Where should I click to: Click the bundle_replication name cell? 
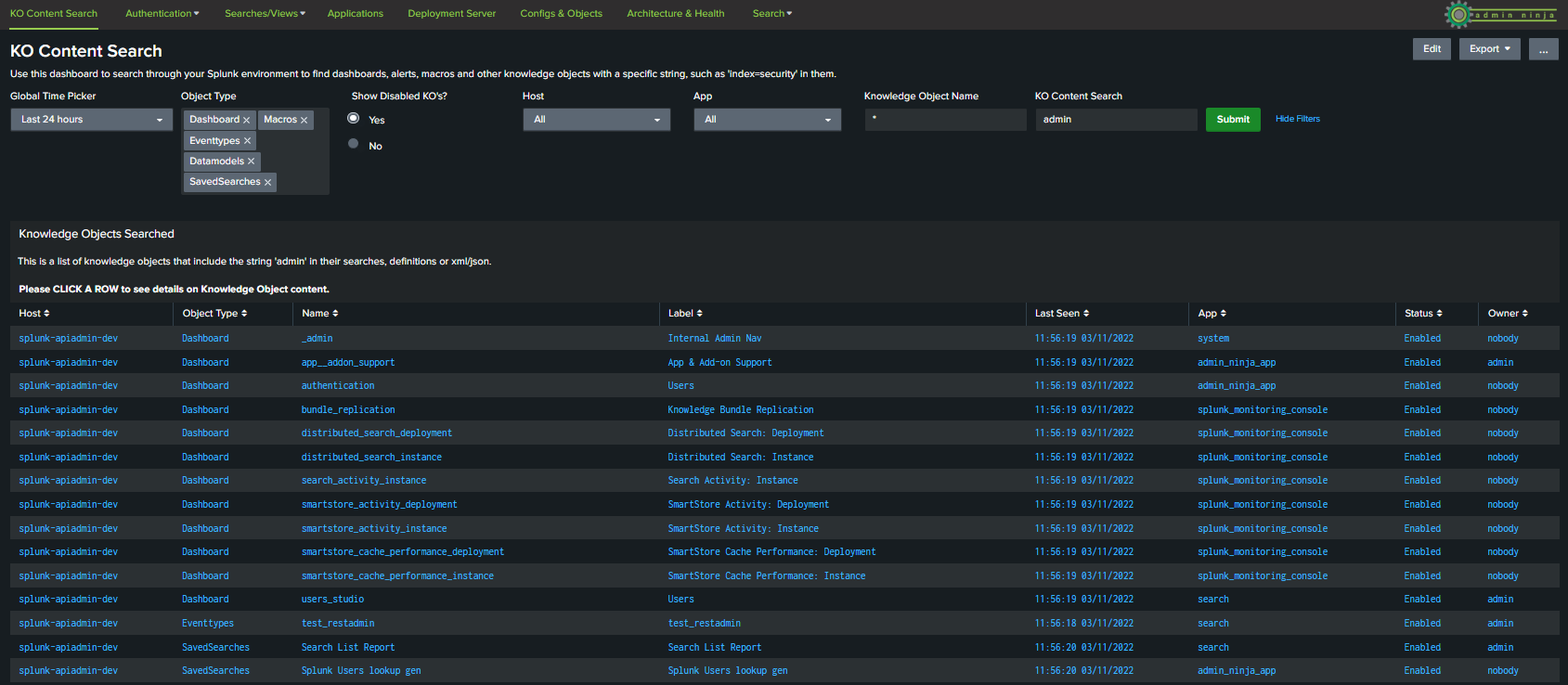348,410
